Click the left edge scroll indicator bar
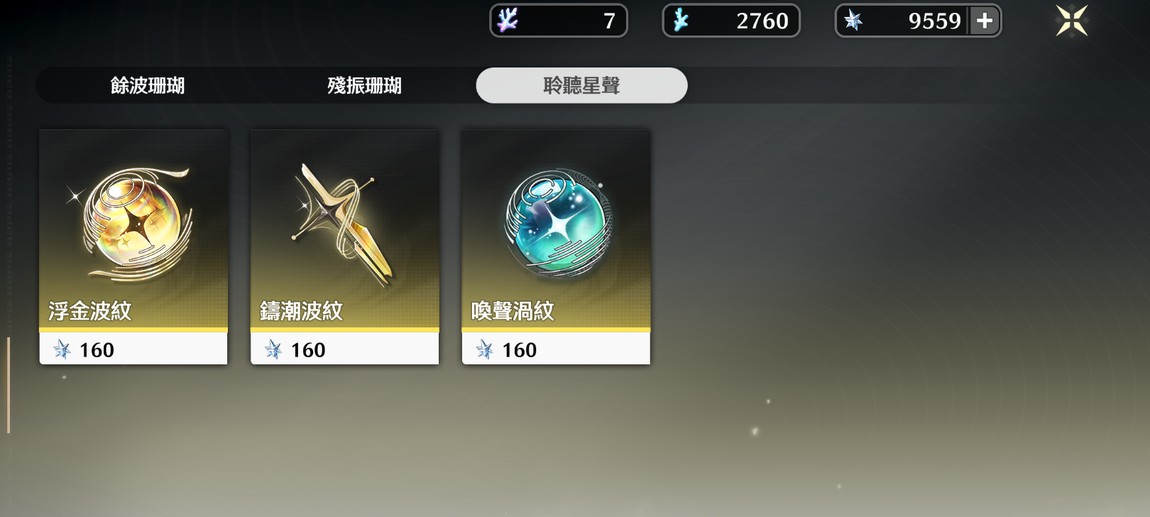 pos(9,385)
